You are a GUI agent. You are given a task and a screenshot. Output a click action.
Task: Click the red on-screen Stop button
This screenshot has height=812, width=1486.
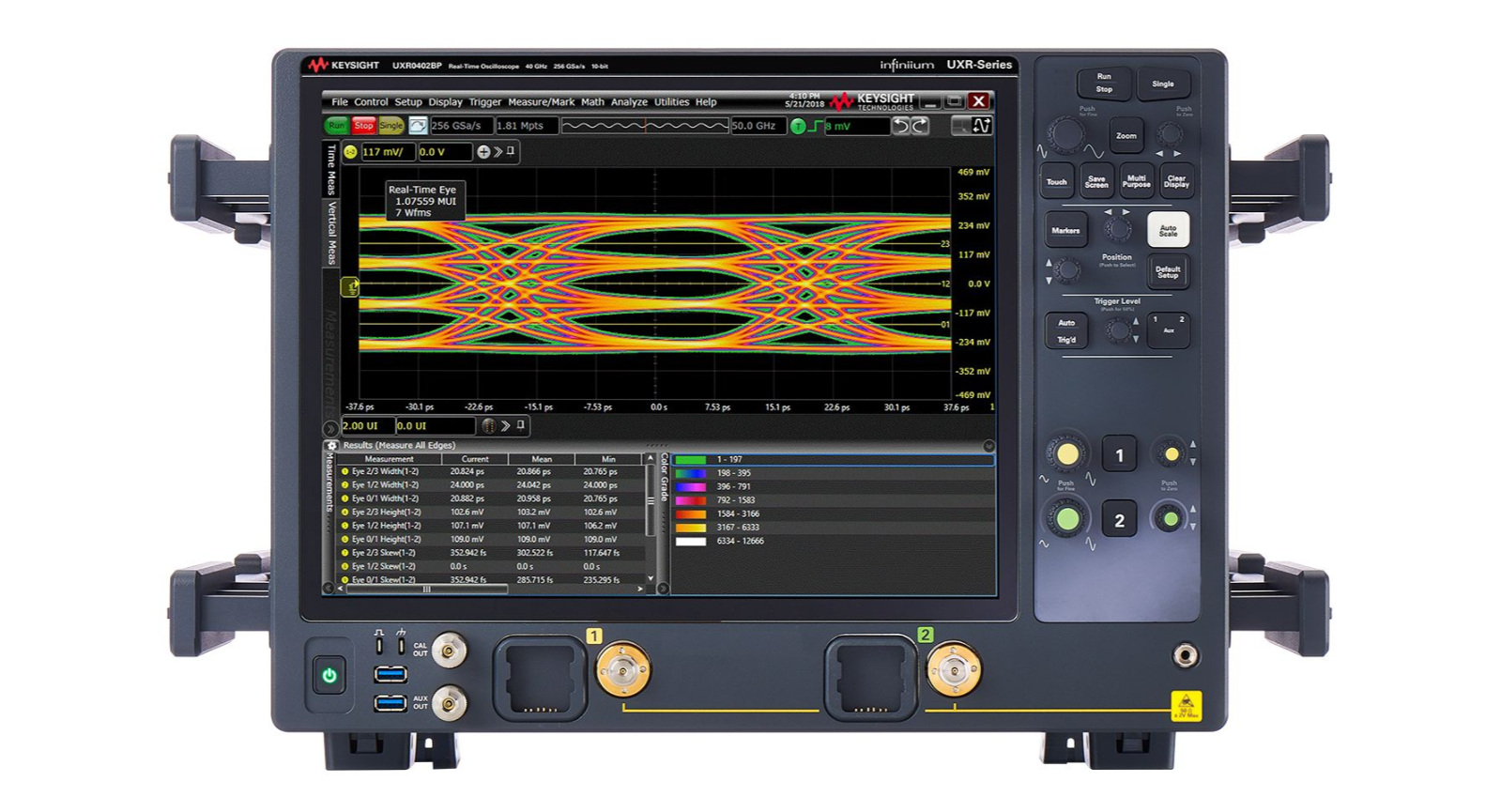(363, 126)
